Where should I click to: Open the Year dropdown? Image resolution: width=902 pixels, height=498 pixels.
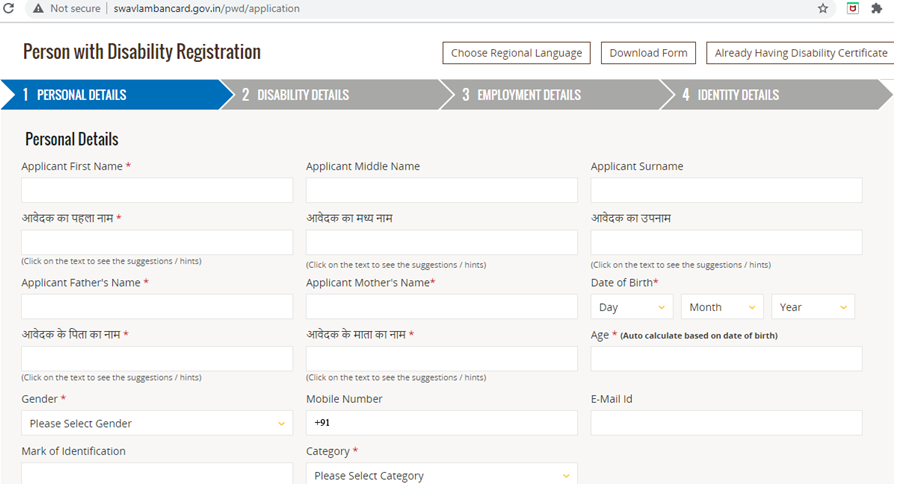coord(812,307)
